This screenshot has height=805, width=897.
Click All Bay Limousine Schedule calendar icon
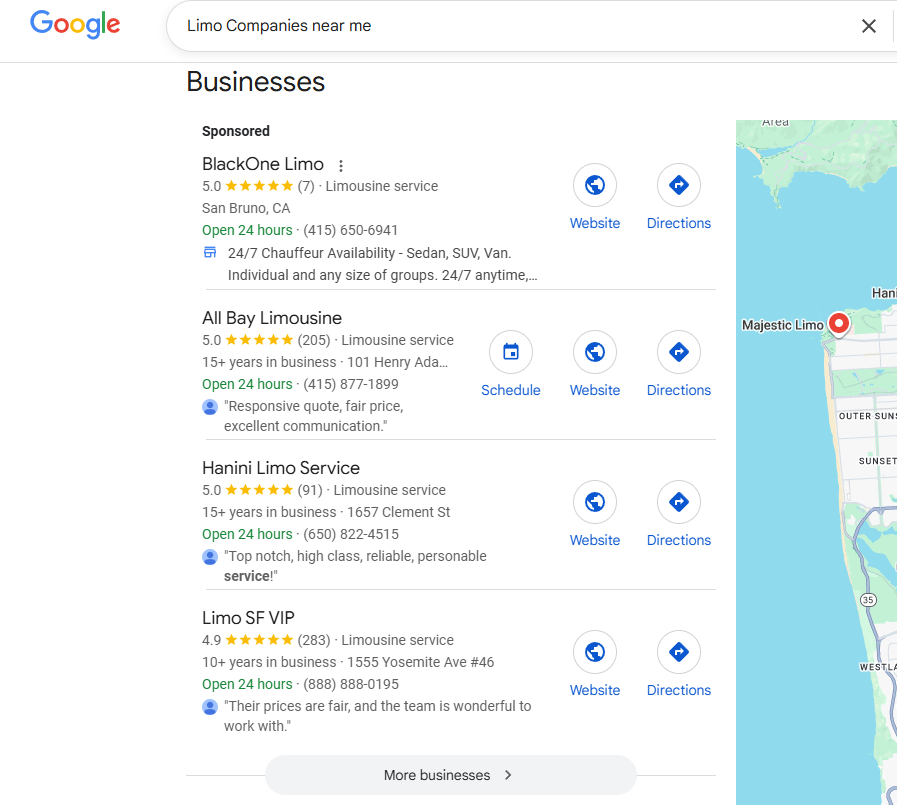click(x=511, y=352)
